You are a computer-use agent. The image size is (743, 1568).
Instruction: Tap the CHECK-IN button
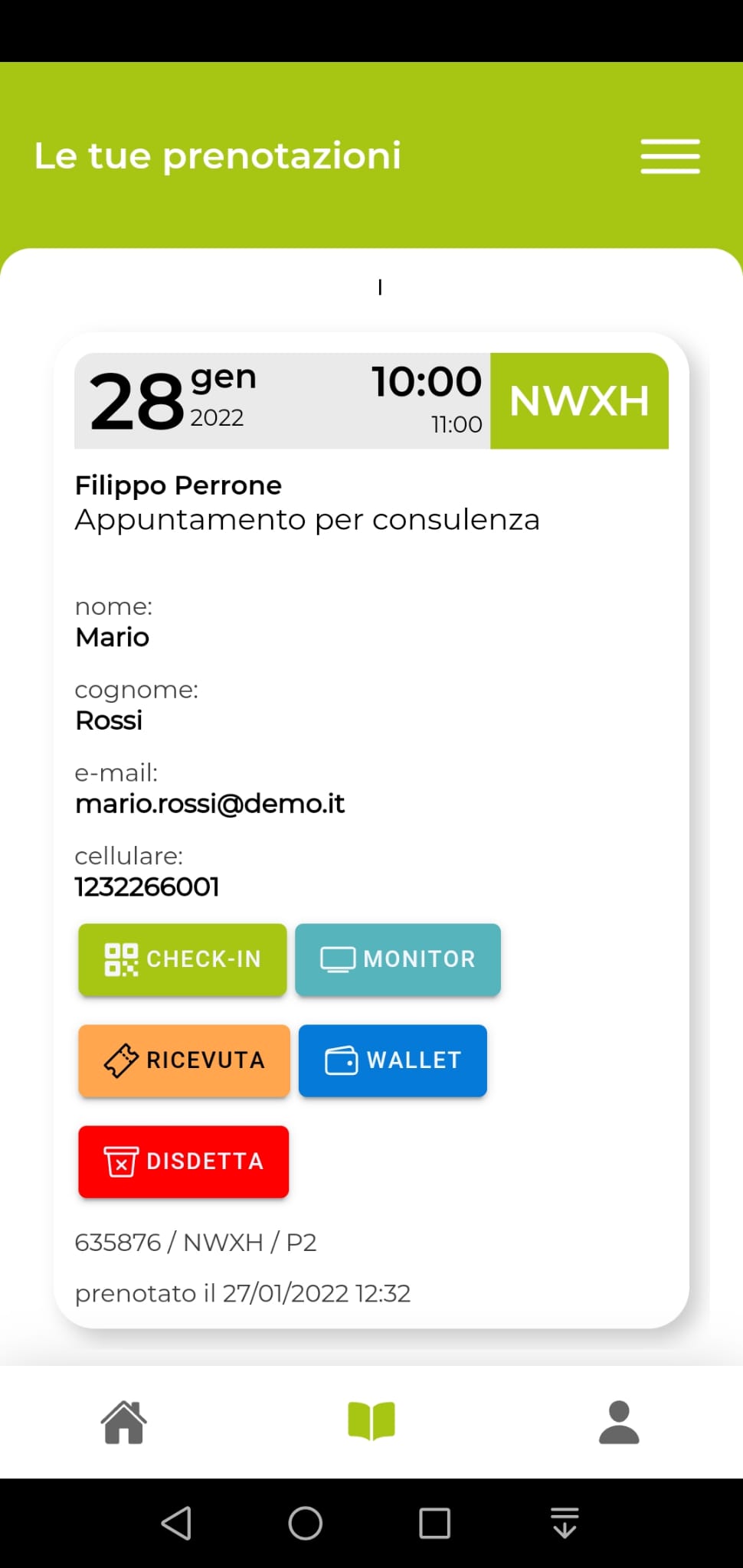(182, 959)
